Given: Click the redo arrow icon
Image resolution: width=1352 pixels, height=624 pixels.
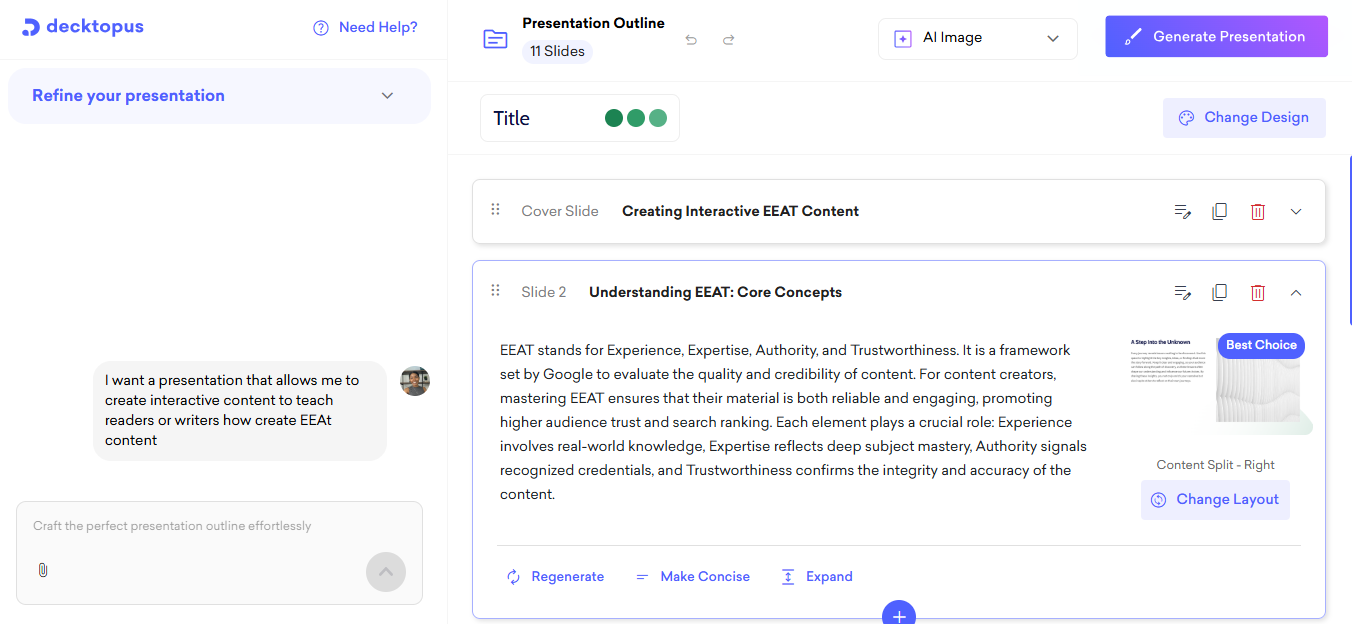Looking at the screenshot, I should click(x=729, y=40).
